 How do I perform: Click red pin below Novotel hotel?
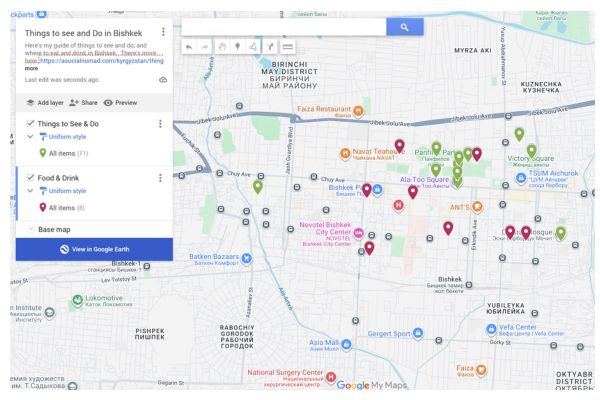click(369, 248)
